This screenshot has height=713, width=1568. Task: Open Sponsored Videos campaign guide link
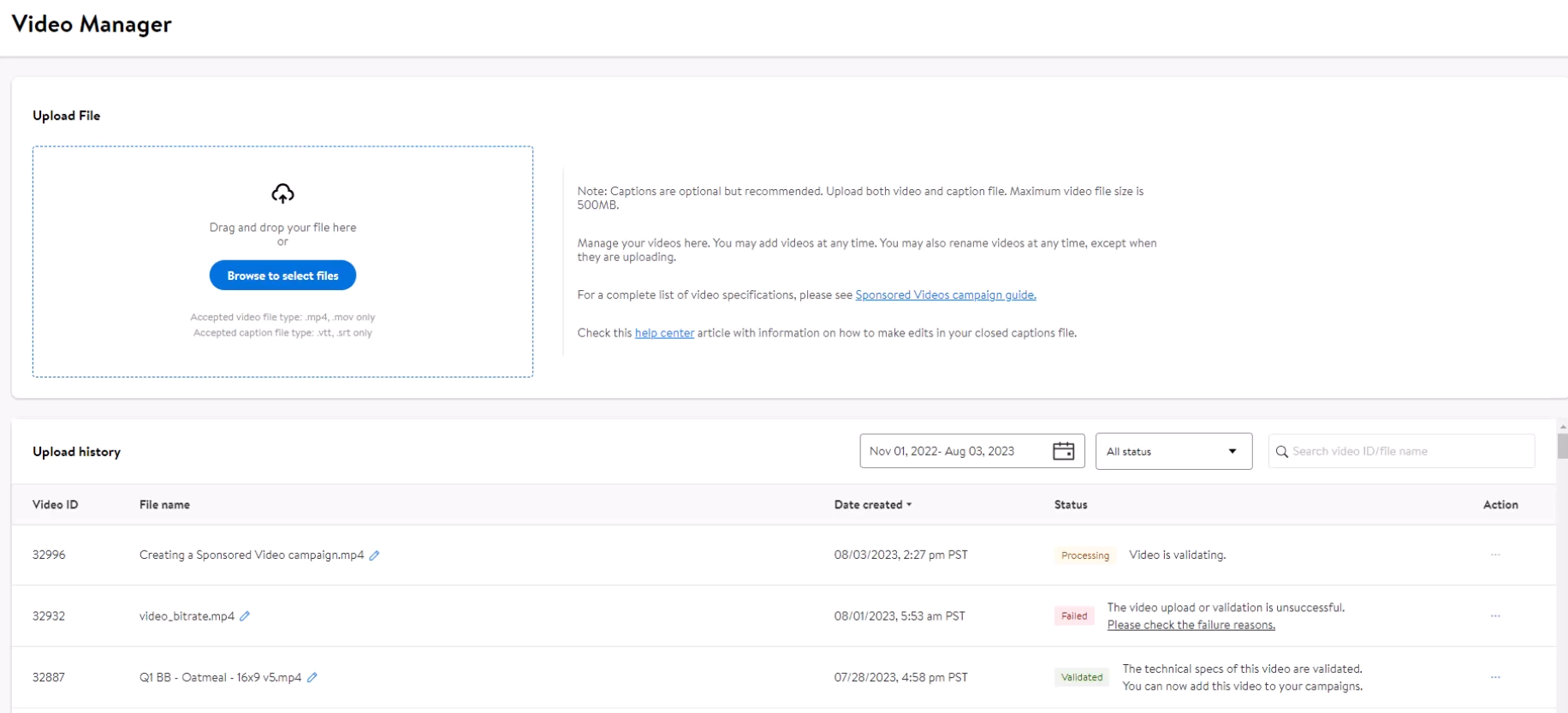coord(945,295)
